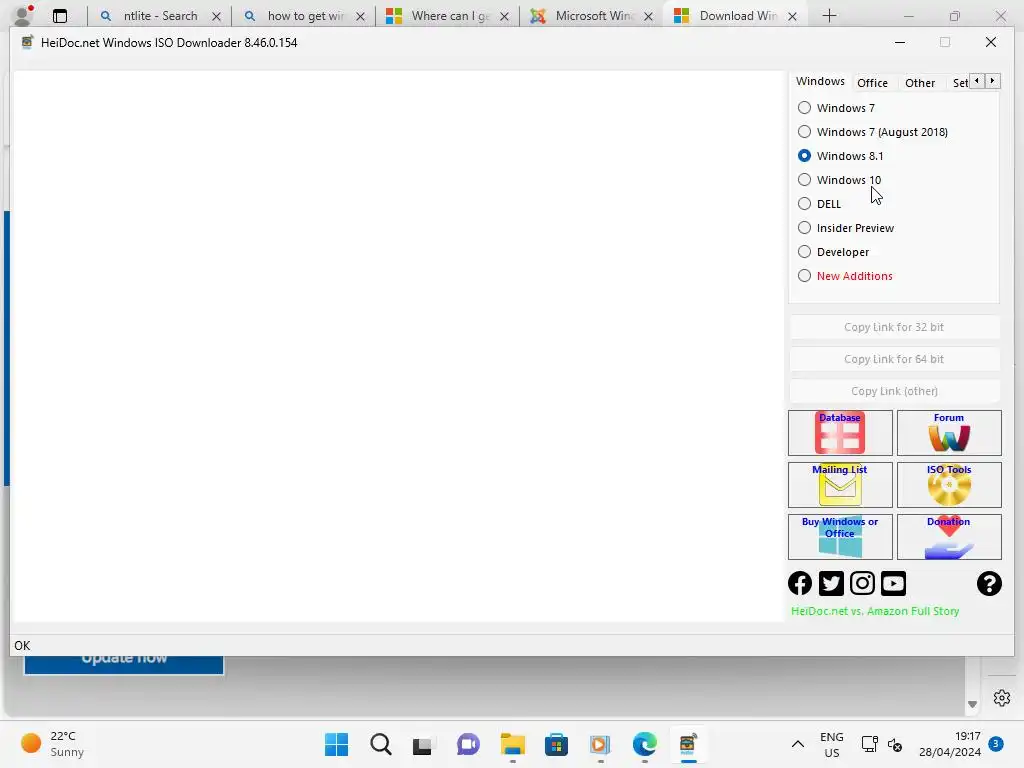
Task: Click the ISO Downloader taskbar icon
Action: (688, 744)
